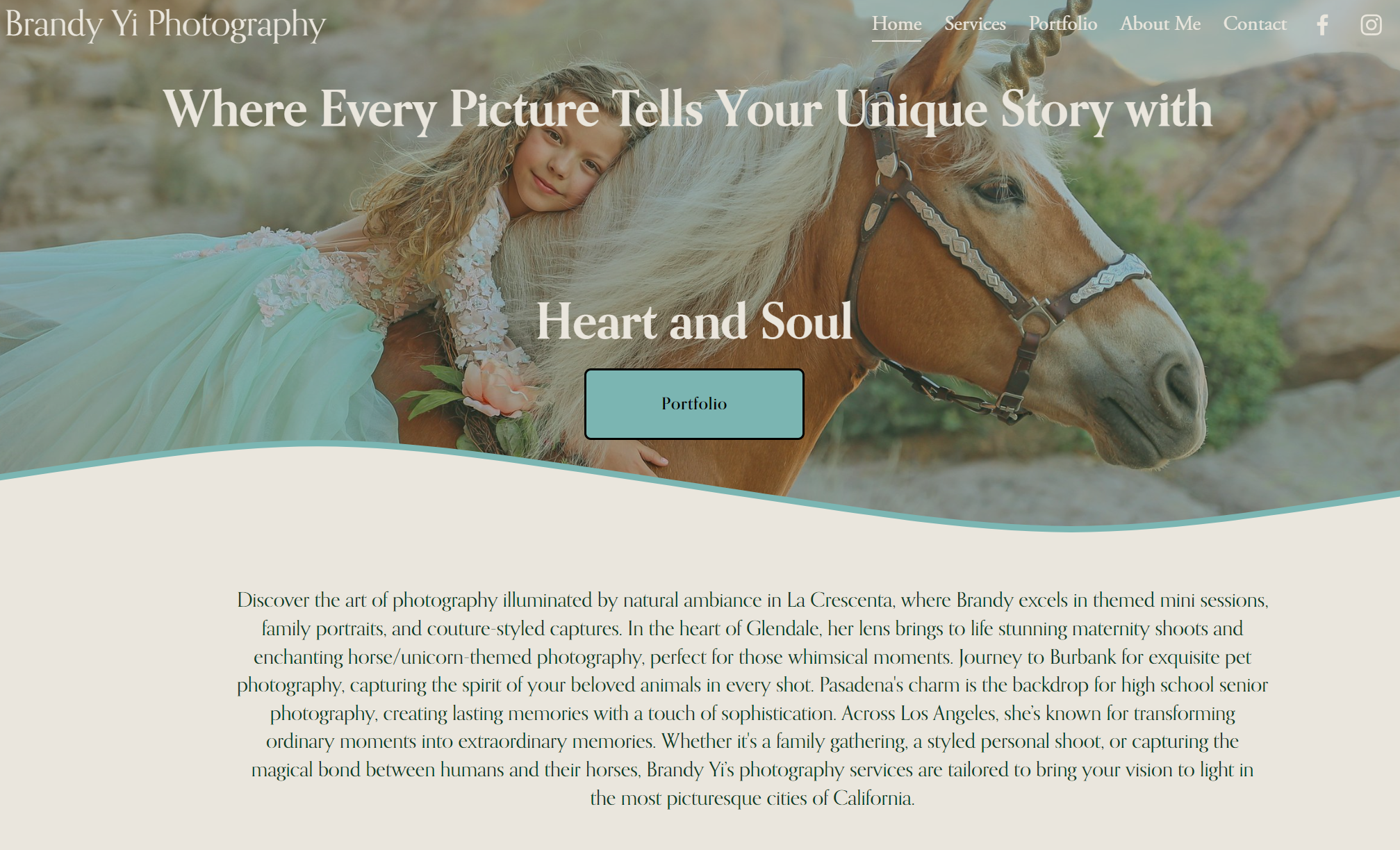Click the Brandy Yi Photography site title

[165, 25]
